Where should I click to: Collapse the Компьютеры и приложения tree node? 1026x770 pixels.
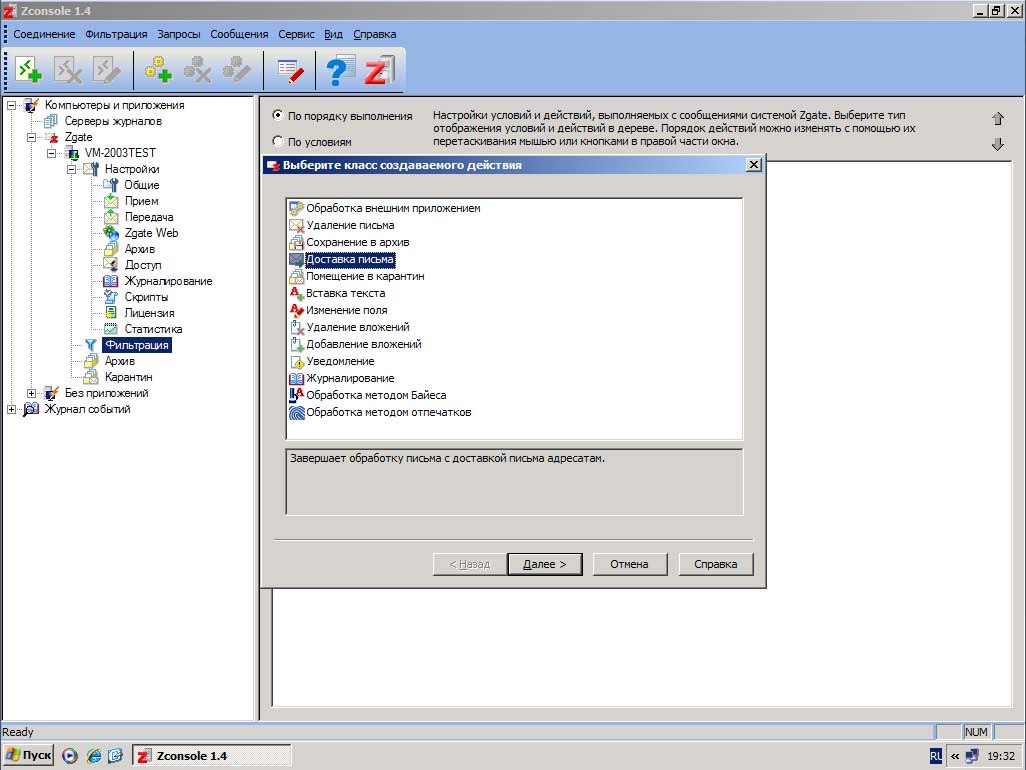click(x=11, y=105)
